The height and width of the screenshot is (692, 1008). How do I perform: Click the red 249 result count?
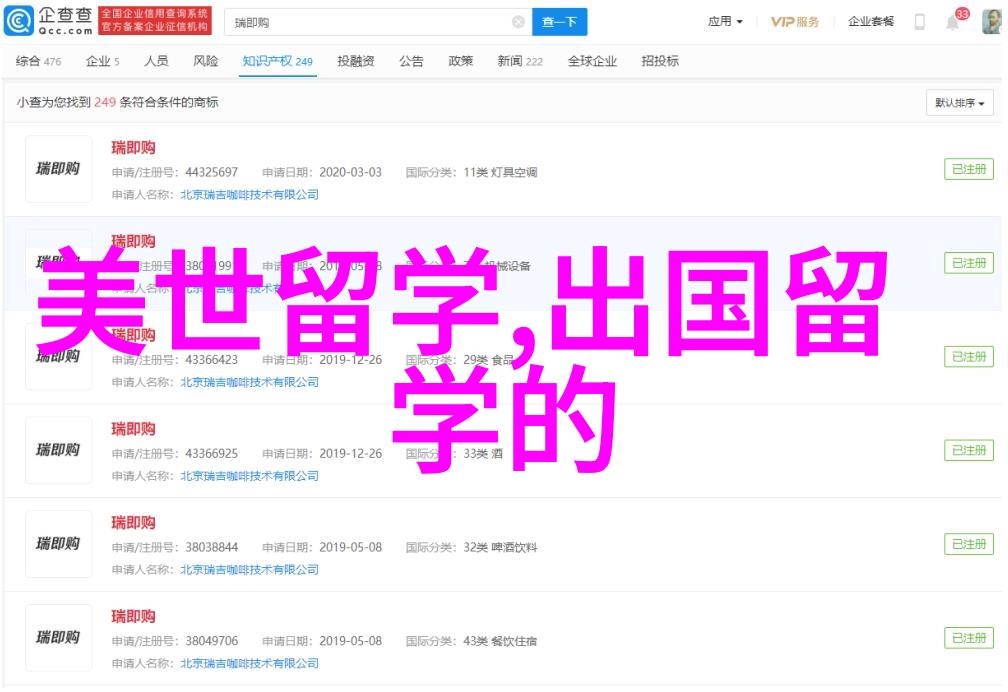pyautogui.click(x=105, y=102)
